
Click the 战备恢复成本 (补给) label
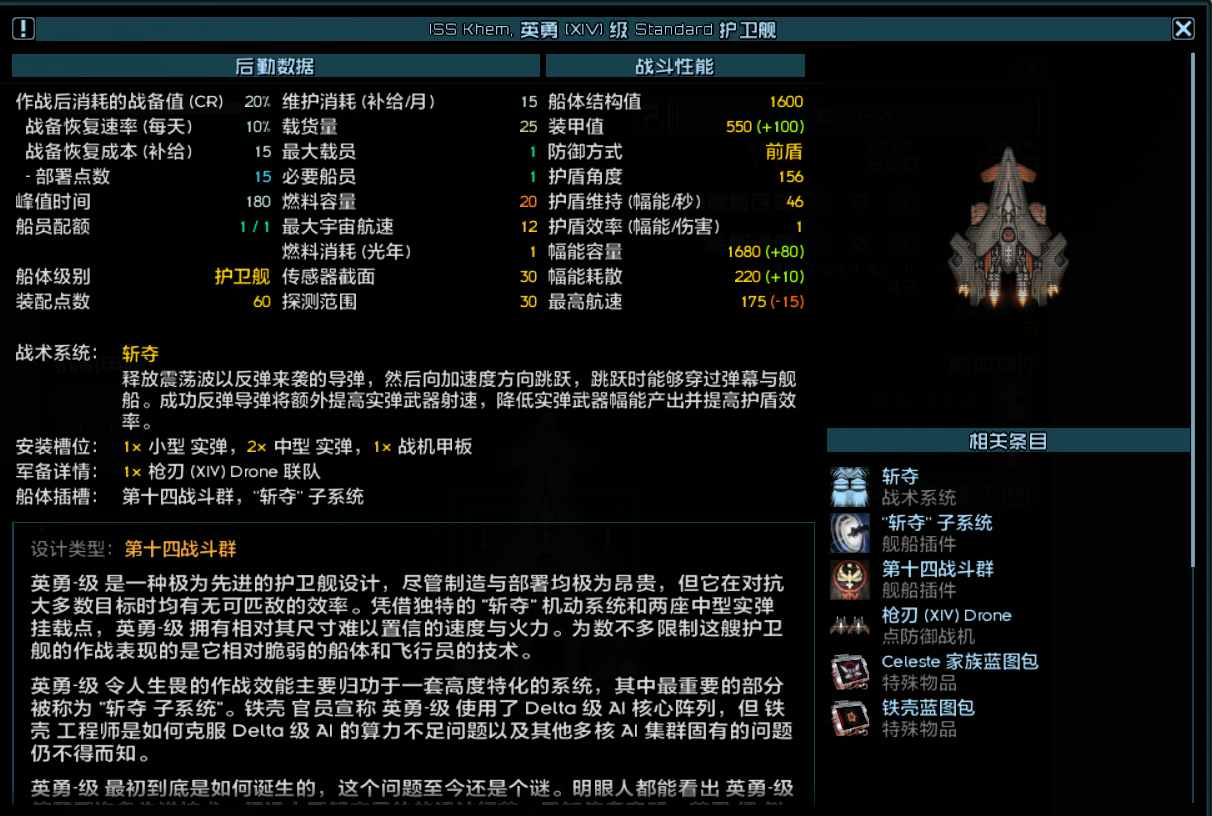point(109,152)
